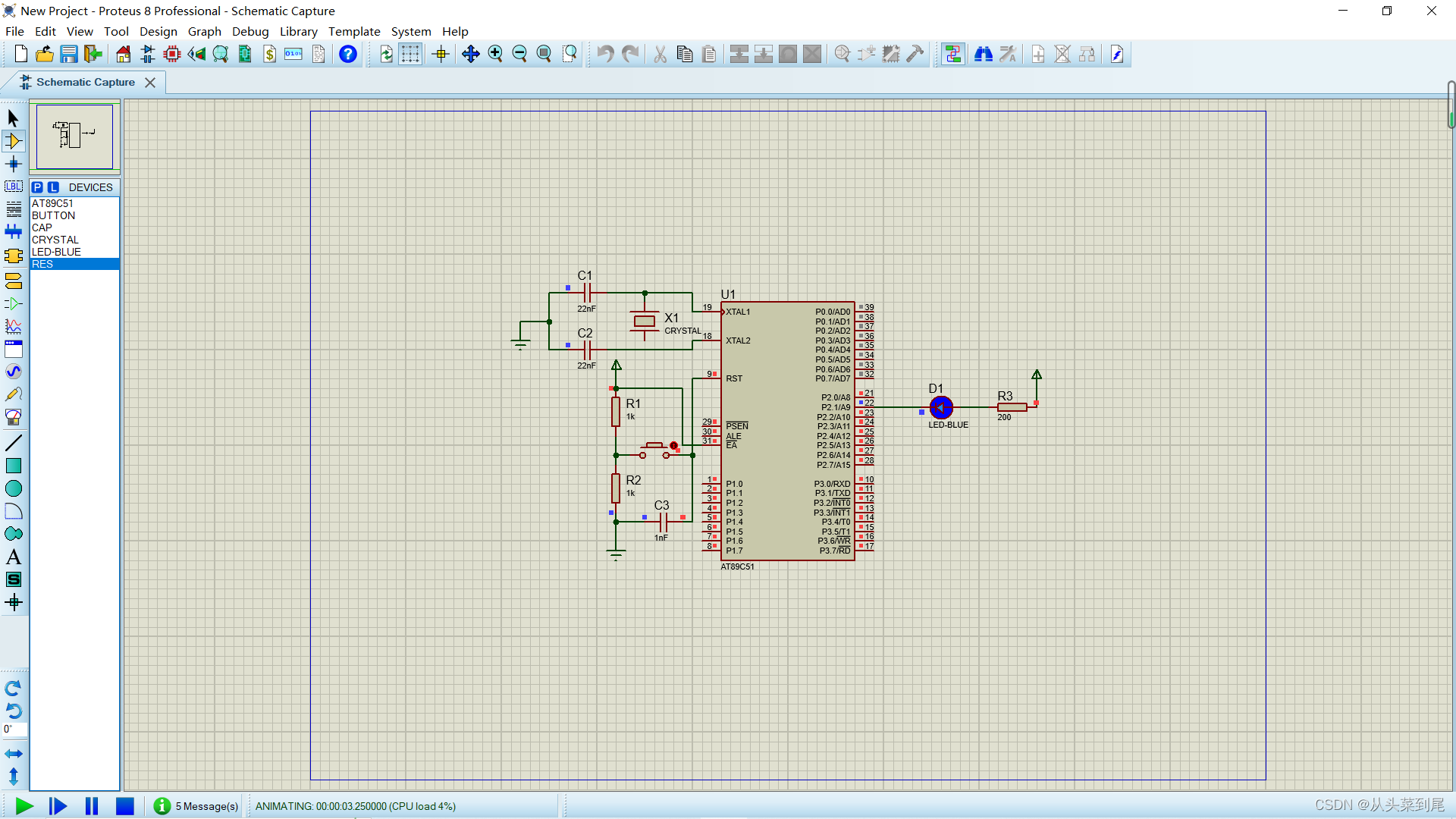
Task: Open the Debug menu
Action: click(250, 31)
